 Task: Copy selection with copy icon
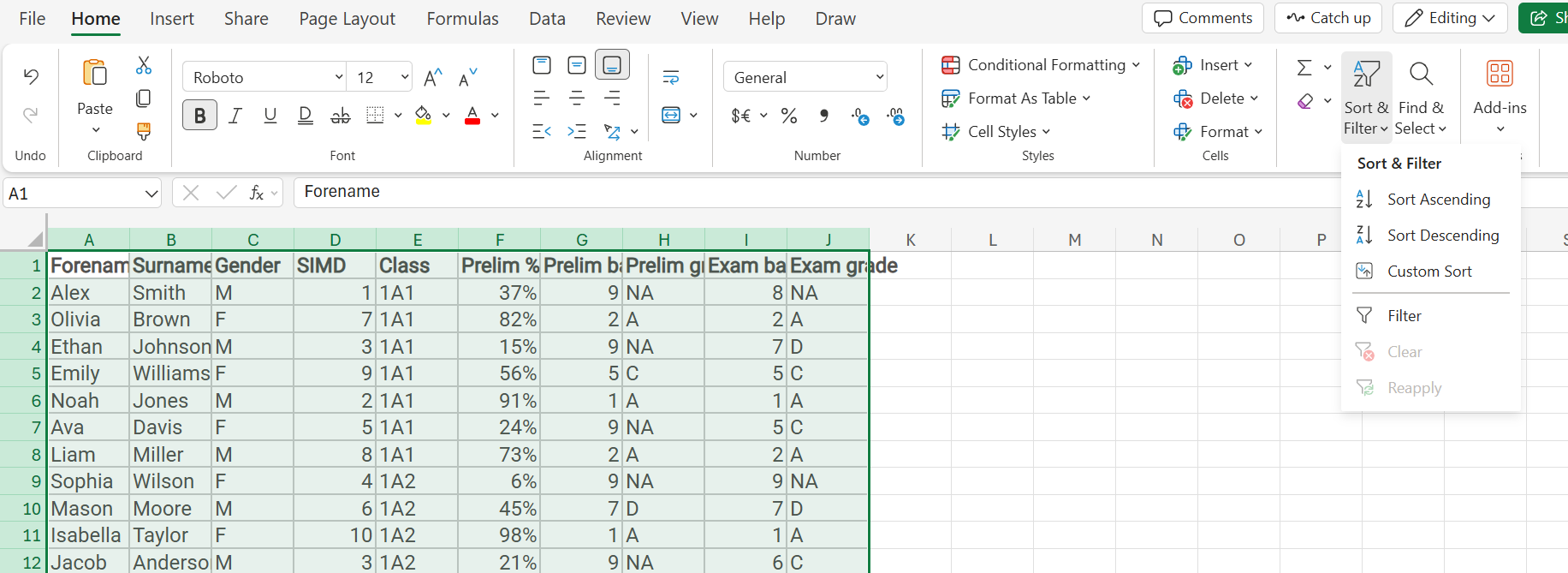(x=144, y=98)
